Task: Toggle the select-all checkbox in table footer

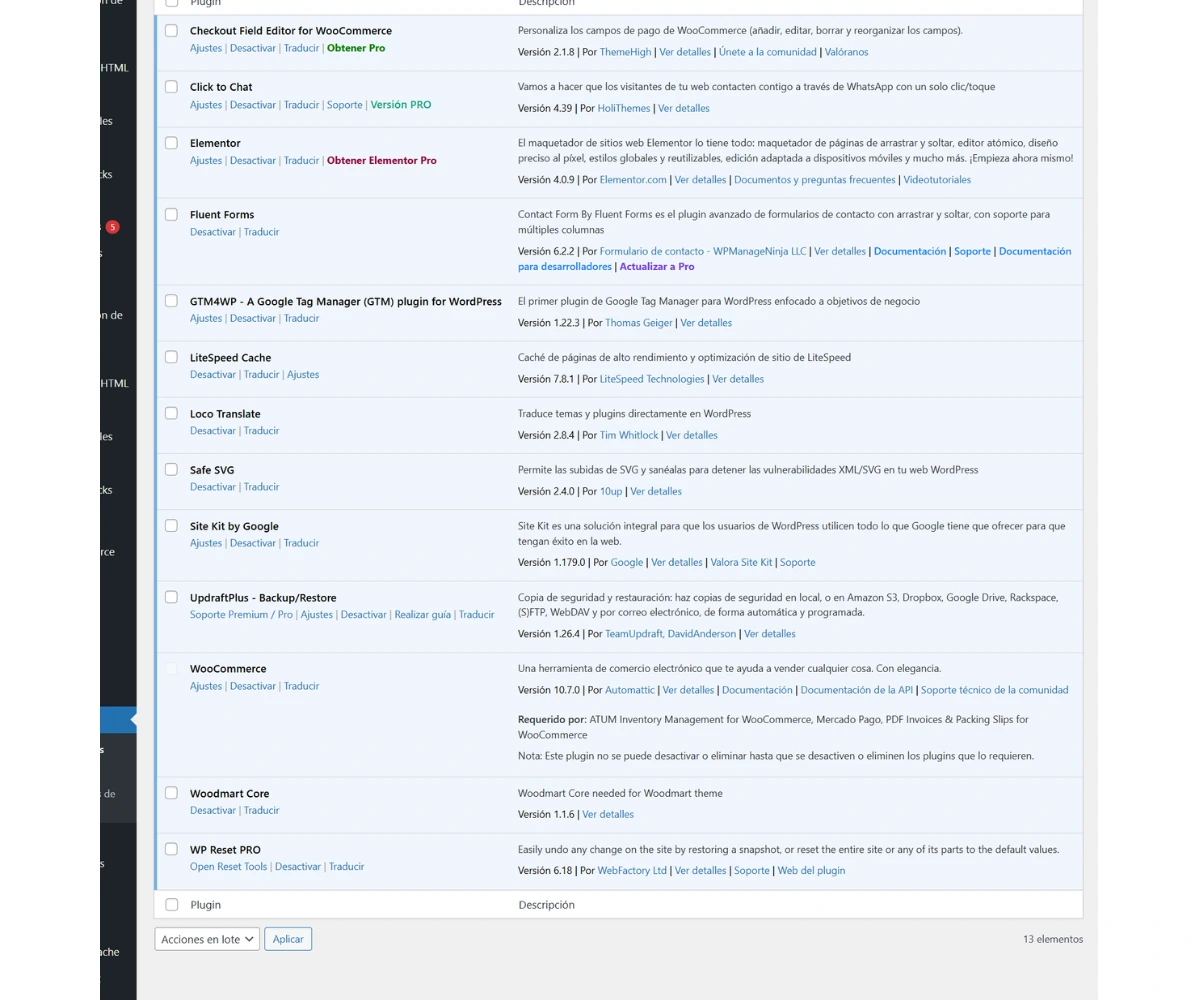Action: tap(171, 904)
